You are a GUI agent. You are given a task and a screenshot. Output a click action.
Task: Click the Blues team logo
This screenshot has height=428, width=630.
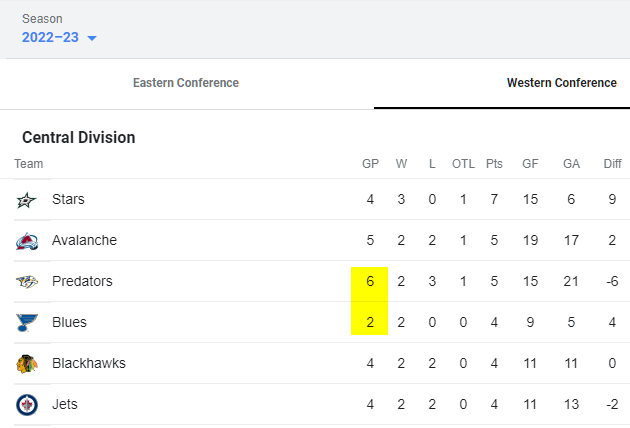27,323
